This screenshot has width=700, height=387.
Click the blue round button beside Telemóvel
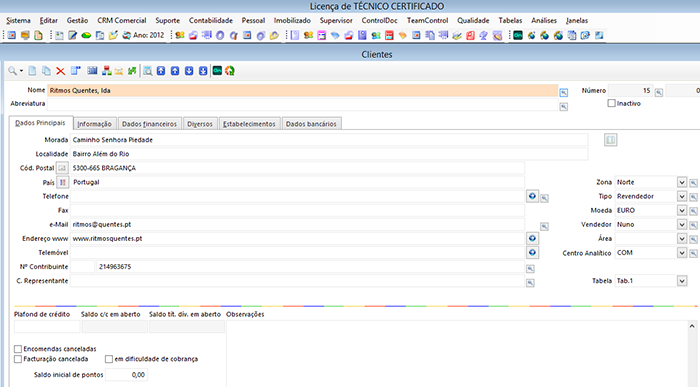pyautogui.click(x=532, y=253)
